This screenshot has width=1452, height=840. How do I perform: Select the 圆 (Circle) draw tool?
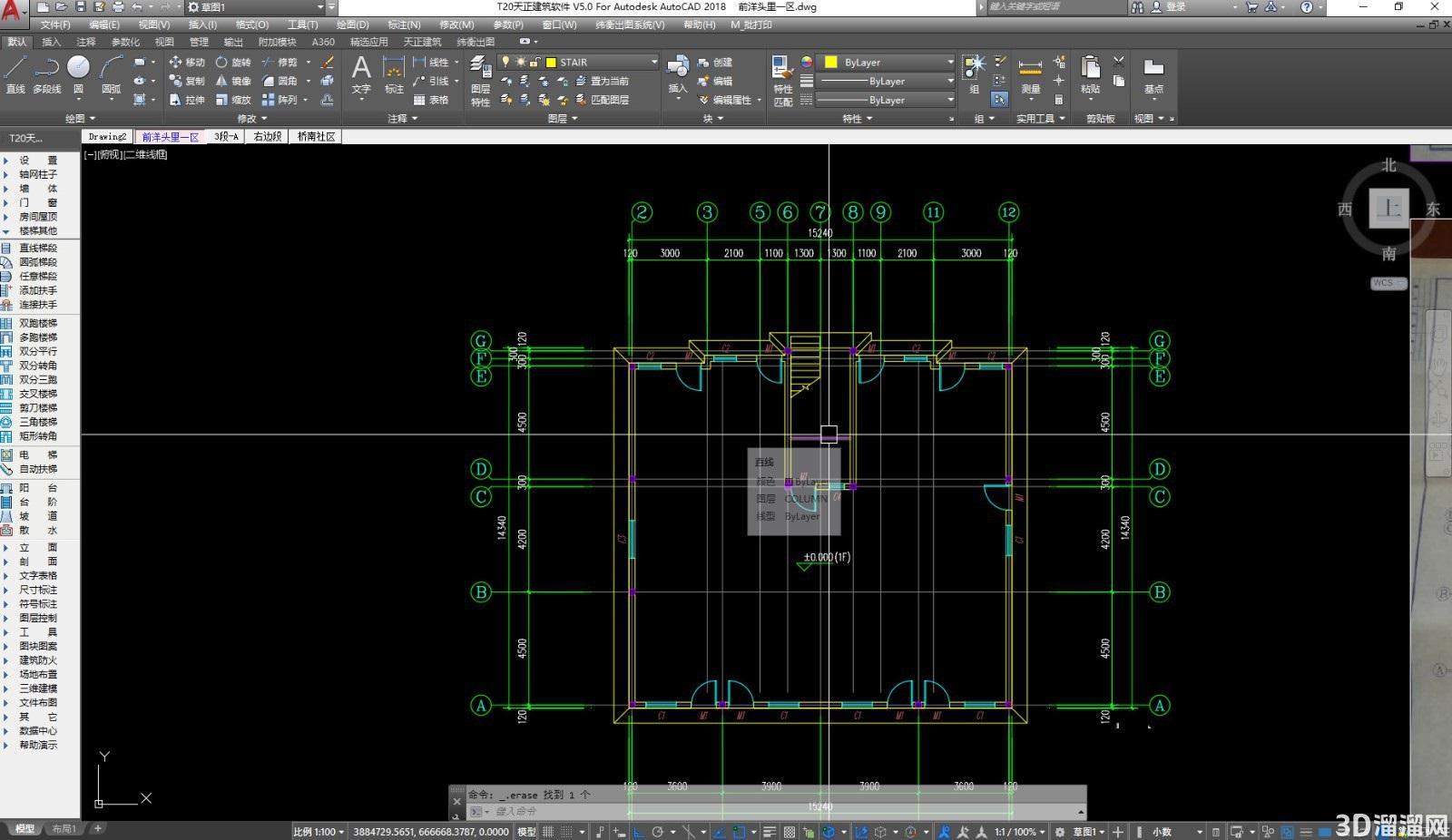click(x=78, y=74)
